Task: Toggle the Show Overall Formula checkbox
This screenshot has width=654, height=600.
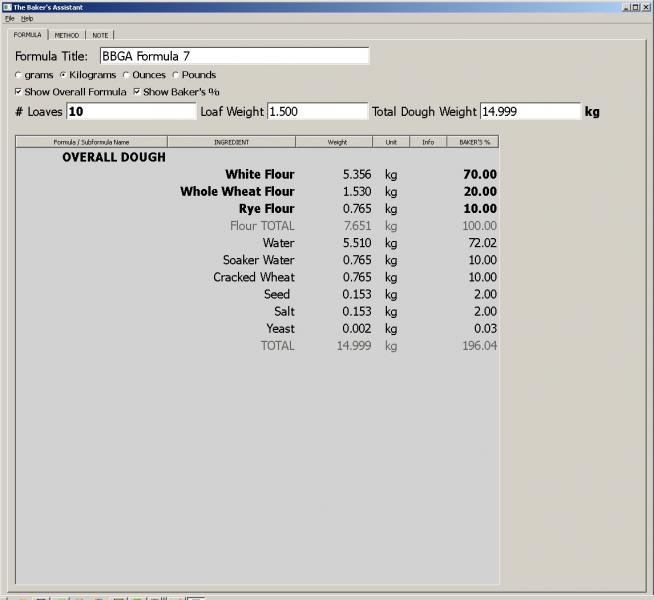Action: 19,92
